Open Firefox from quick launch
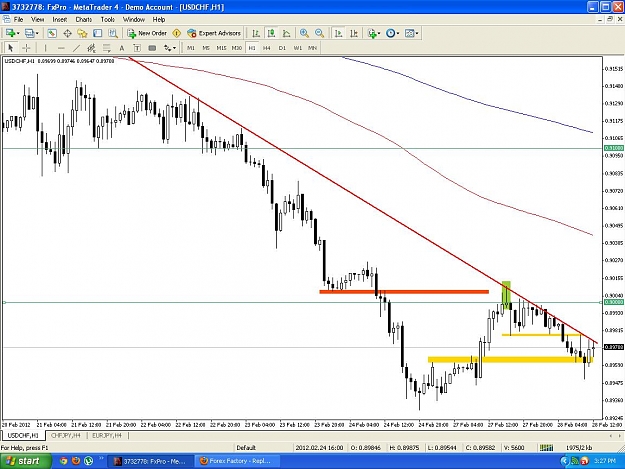Image resolution: width=625 pixels, height=469 pixels. point(76,461)
